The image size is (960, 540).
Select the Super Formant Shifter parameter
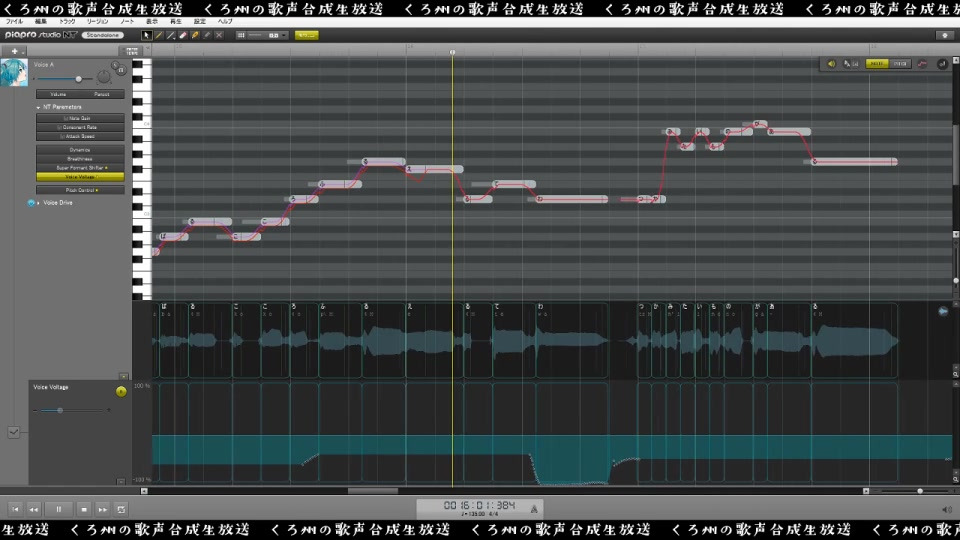pos(80,168)
